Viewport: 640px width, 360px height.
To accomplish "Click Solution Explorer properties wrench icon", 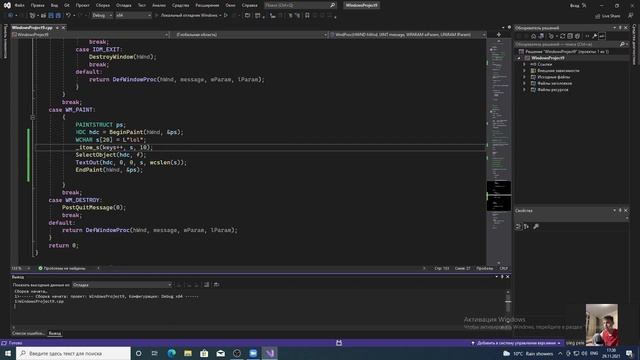I will point(595,36).
